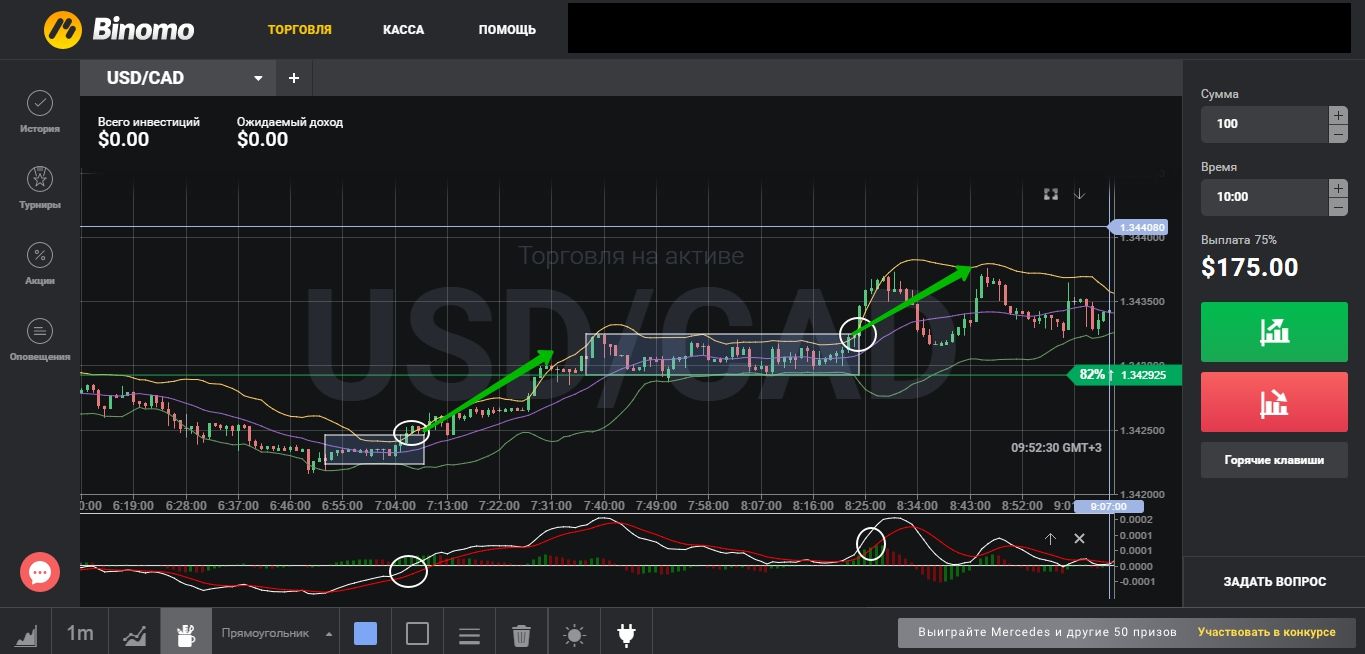Open the ПОМОЩЬ menu
The width and height of the screenshot is (1365, 654).
(507, 30)
